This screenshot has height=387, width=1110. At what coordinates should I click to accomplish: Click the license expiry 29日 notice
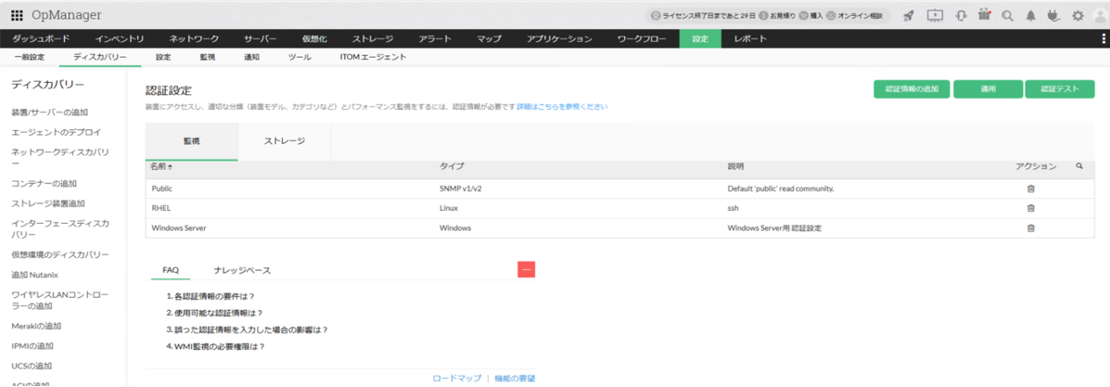tap(703, 15)
